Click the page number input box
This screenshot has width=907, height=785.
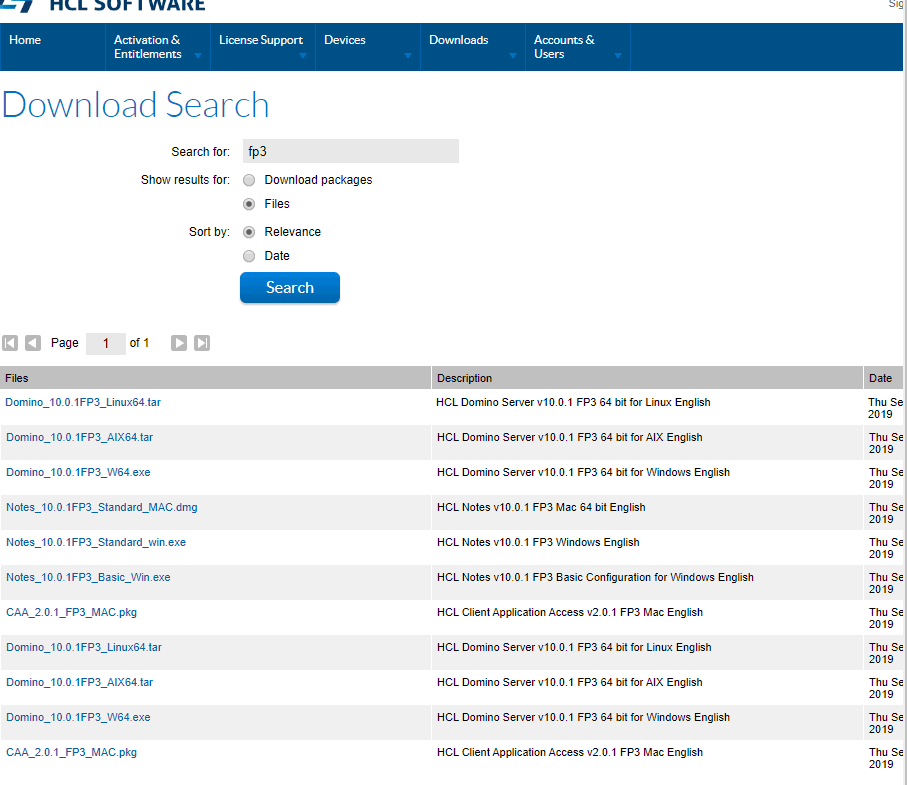(x=106, y=344)
